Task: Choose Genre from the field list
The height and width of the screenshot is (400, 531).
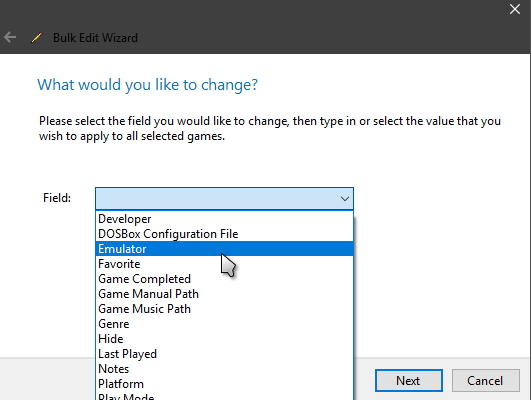Action: 224,324
